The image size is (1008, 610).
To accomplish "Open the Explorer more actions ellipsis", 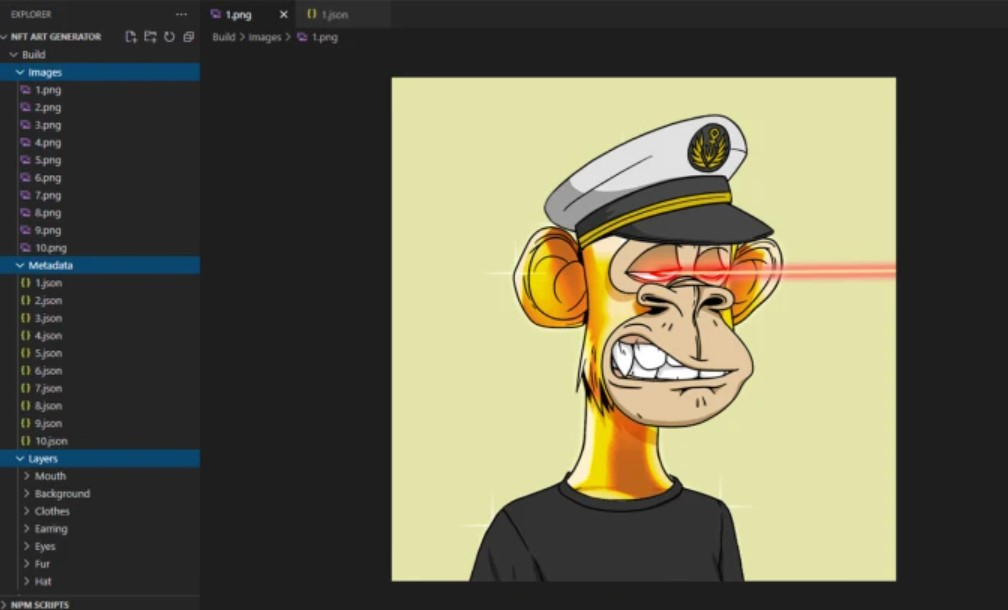I will pyautogui.click(x=181, y=14).
